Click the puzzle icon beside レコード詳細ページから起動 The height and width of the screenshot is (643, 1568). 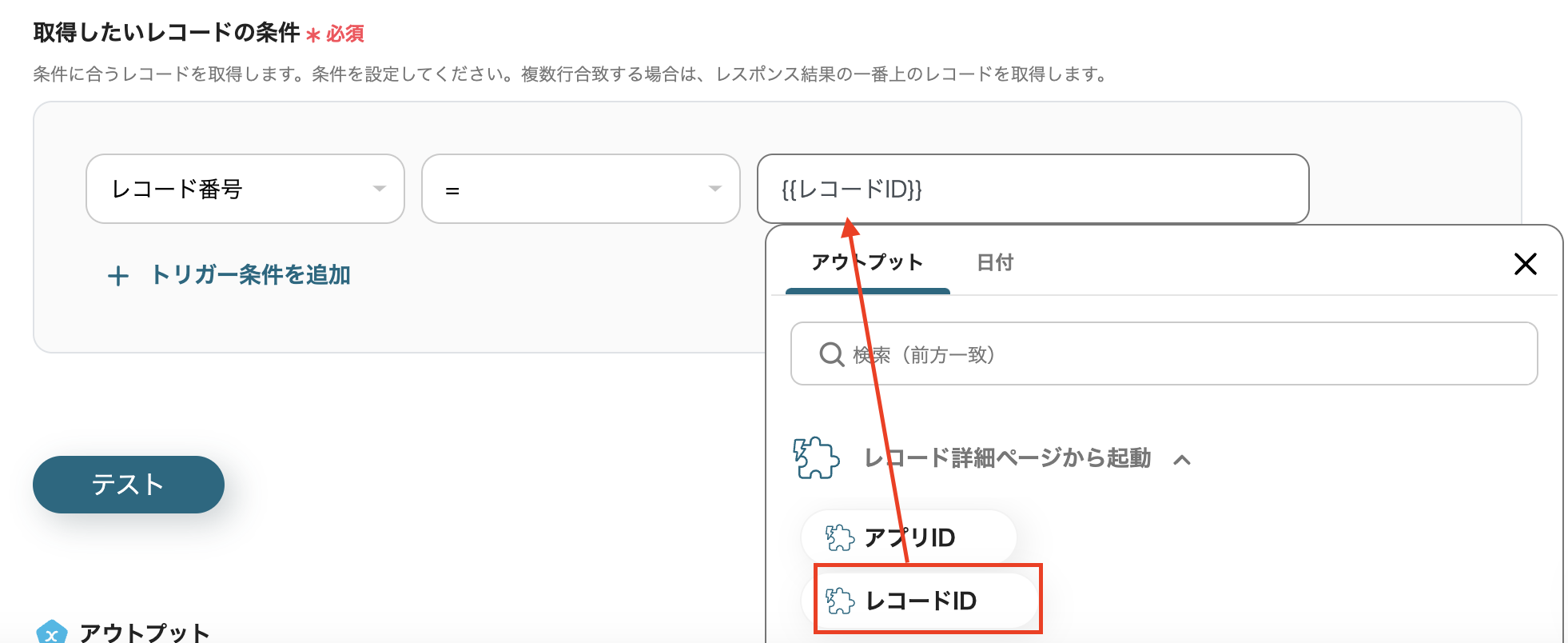coord(816,458)
